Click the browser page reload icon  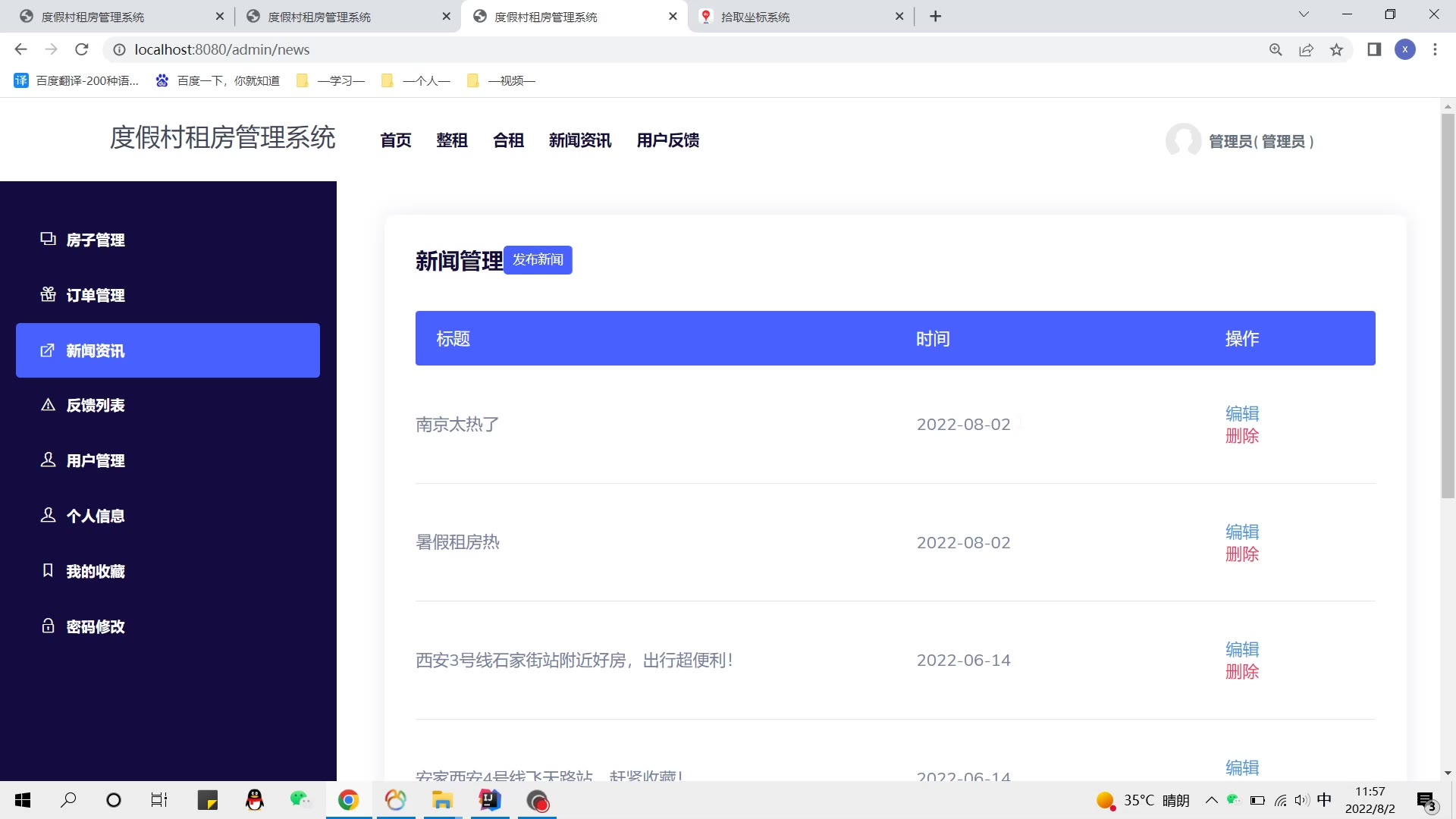click(82, 49)
